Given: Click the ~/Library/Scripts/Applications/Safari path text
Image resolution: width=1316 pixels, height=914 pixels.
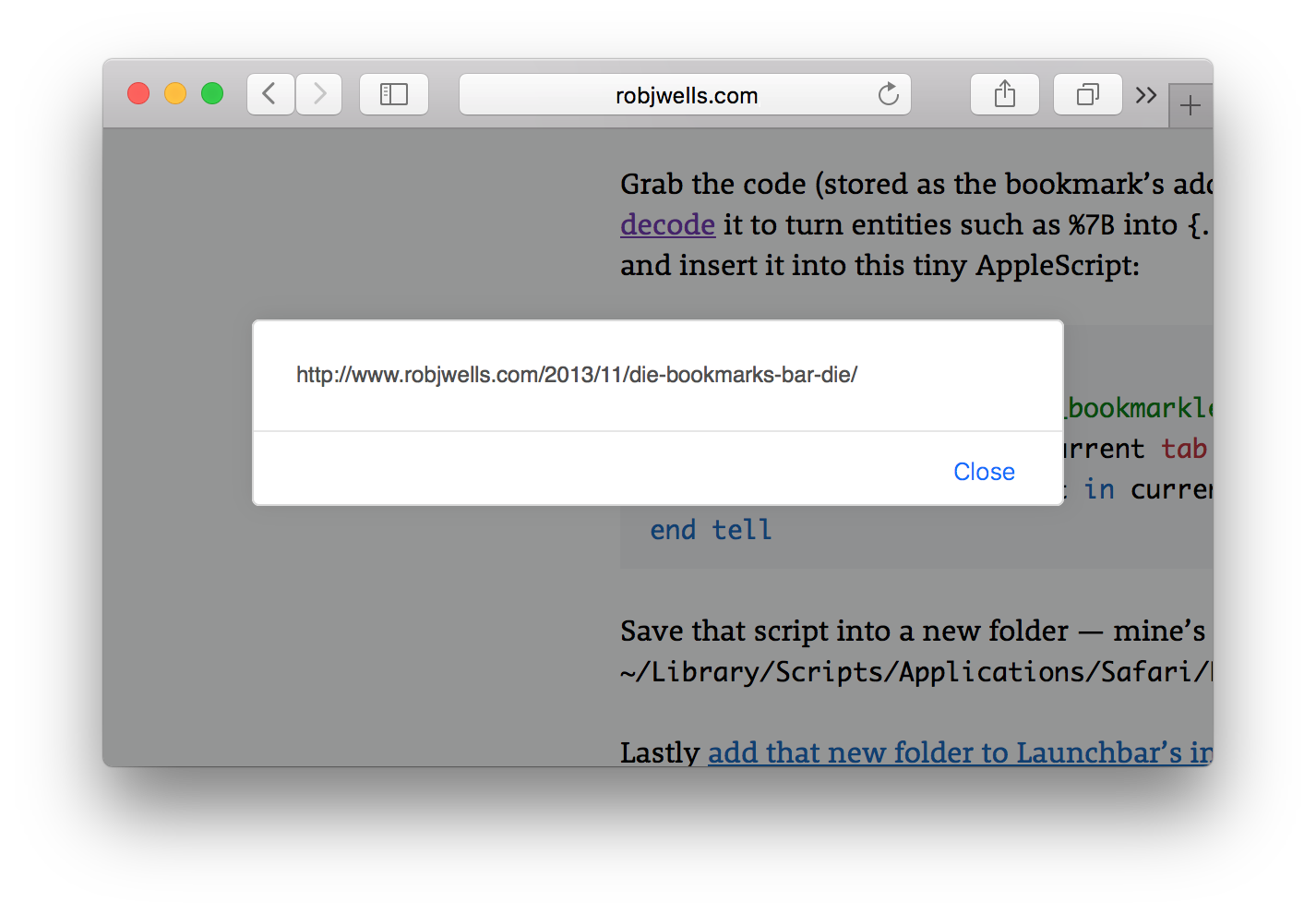Looking at the screenshot, I should [915, 672].
